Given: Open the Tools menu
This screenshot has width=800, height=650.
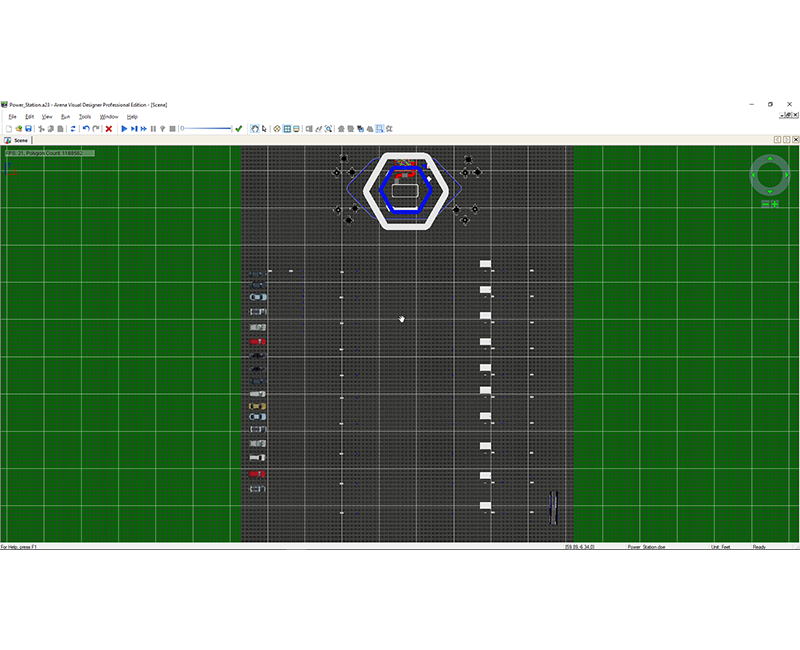Looking at the screenshot, I should [x=85, y=117].
